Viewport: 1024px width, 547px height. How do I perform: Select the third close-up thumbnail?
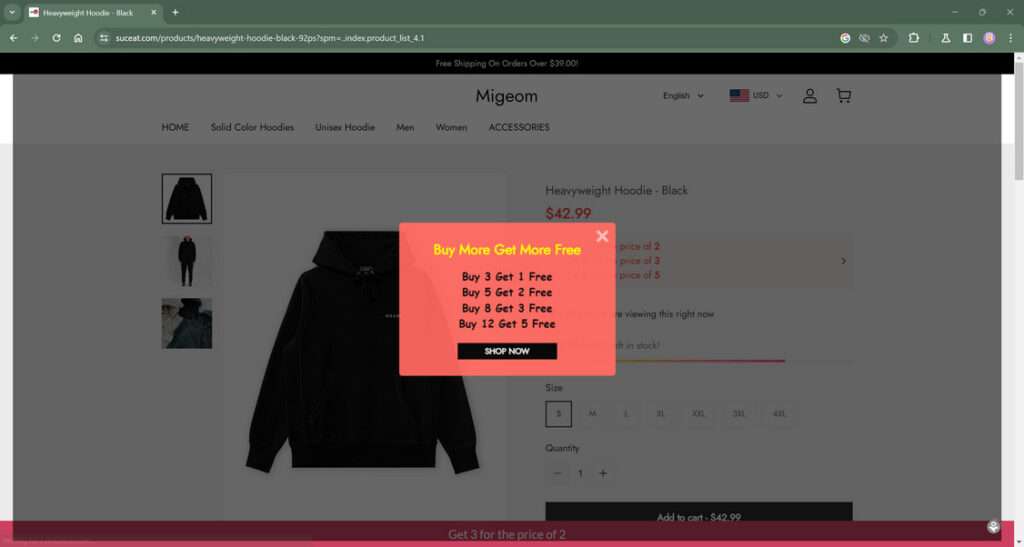click(x=187, y=323)
